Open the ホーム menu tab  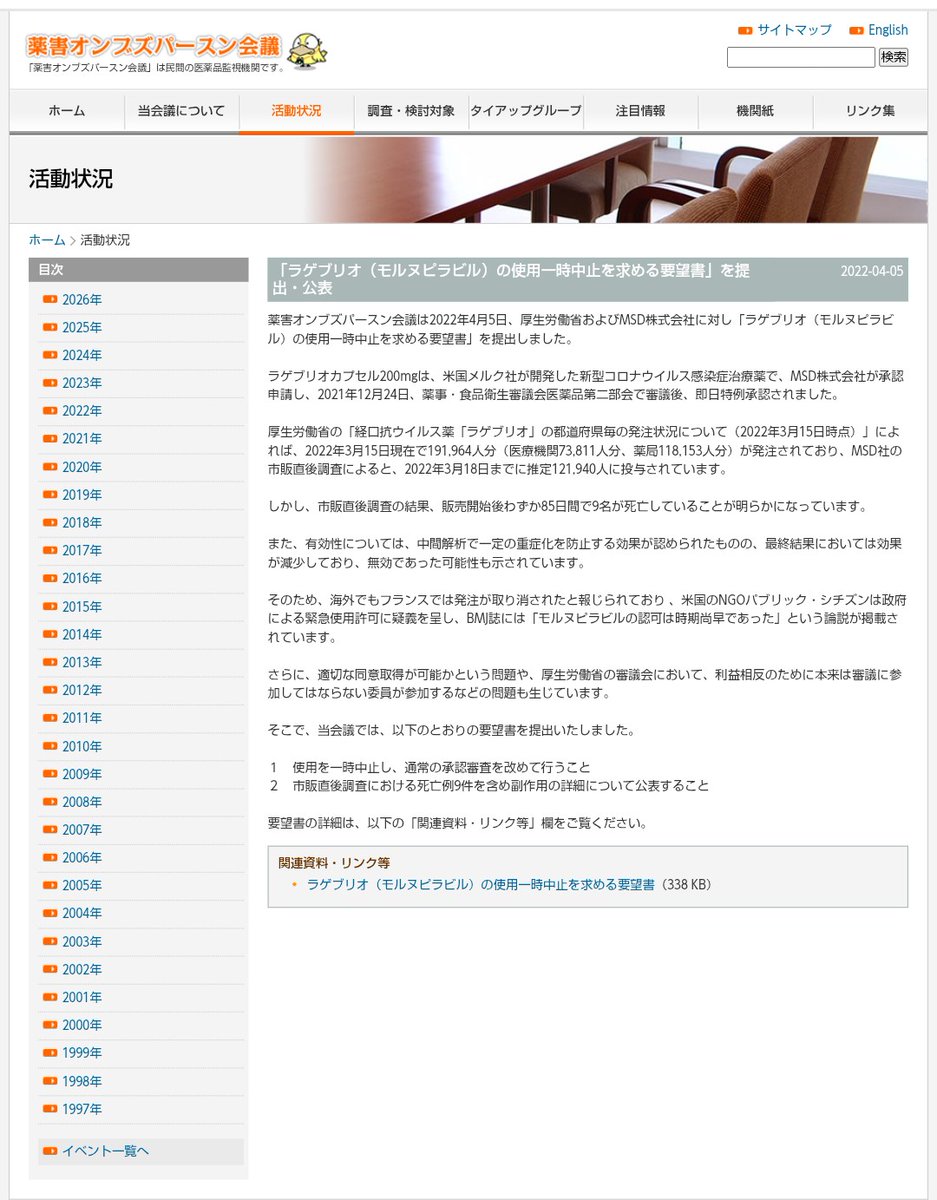point(67,111)
